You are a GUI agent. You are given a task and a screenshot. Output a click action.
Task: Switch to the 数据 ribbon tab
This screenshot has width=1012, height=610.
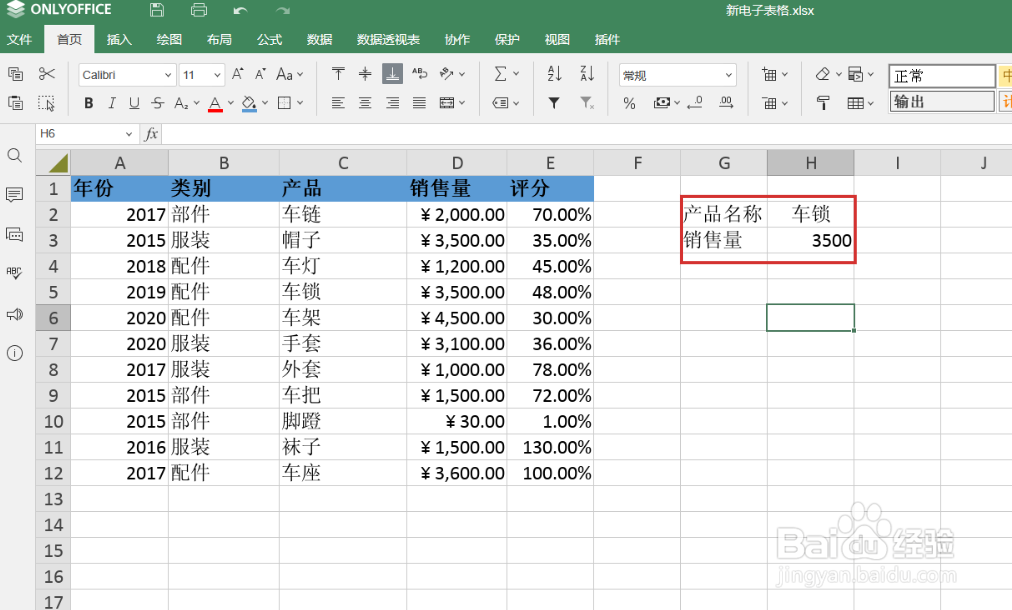tap(319, 40)
